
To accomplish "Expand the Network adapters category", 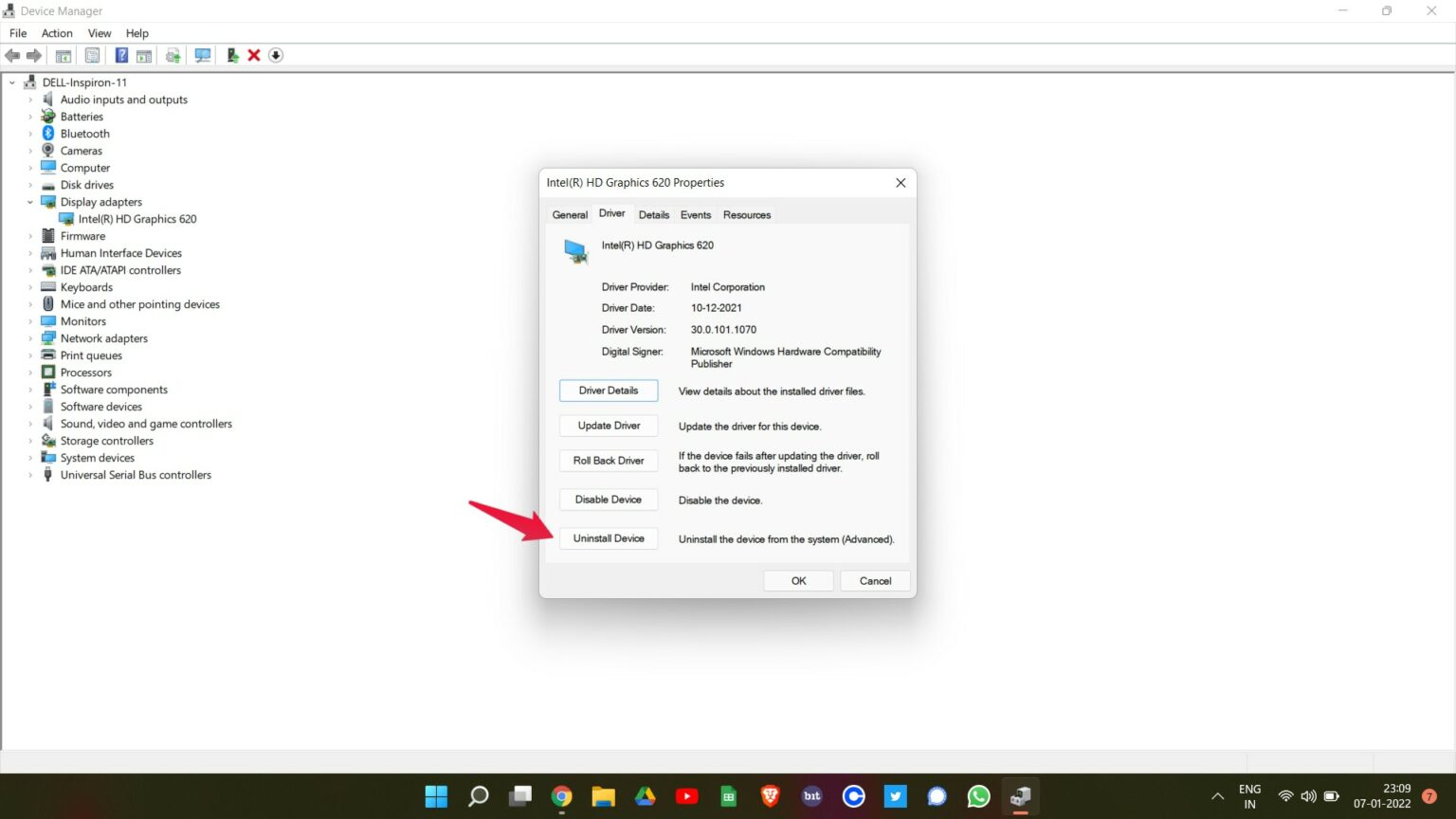I will tap(31, 337).
